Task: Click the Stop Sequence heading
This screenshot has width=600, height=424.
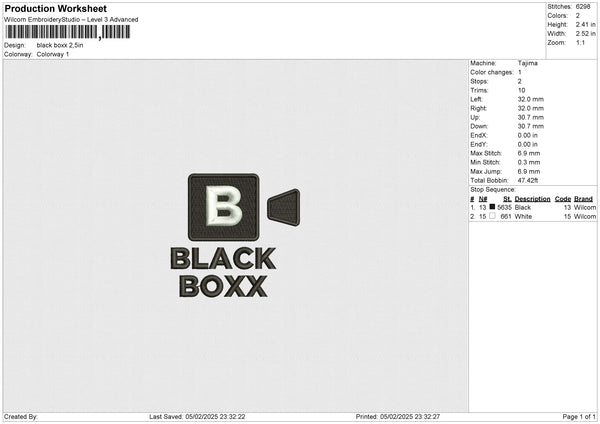Action: coord(493,190)
